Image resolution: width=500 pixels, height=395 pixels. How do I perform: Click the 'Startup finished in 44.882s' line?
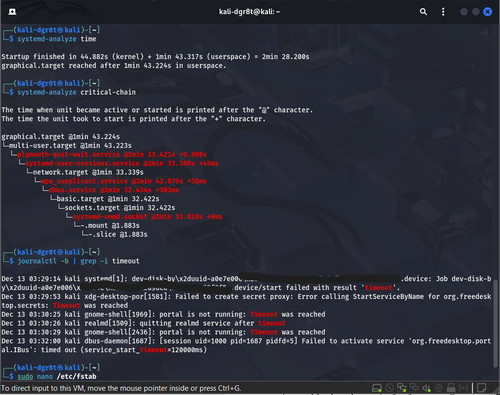[x=155, y=56]
